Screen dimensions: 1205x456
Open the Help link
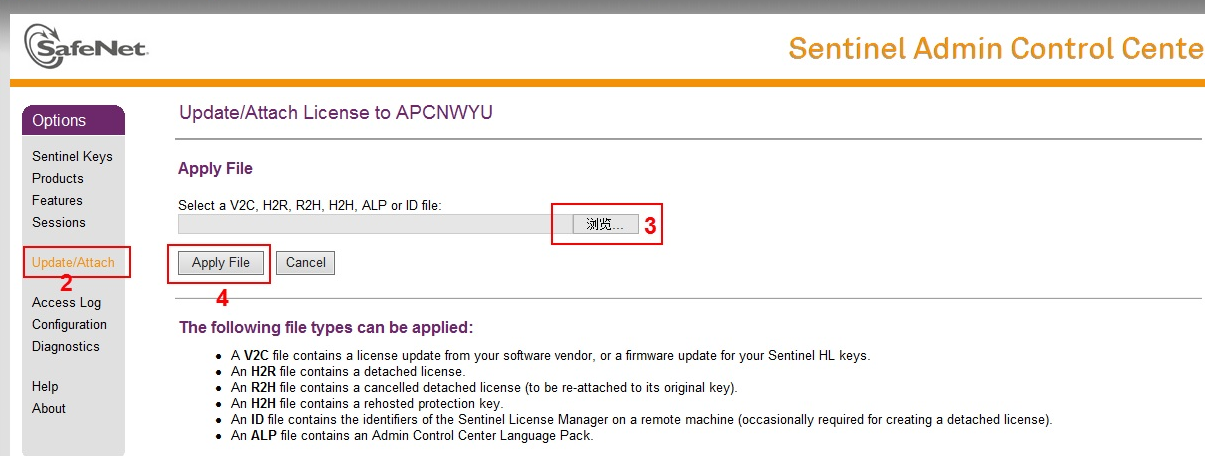45,386
